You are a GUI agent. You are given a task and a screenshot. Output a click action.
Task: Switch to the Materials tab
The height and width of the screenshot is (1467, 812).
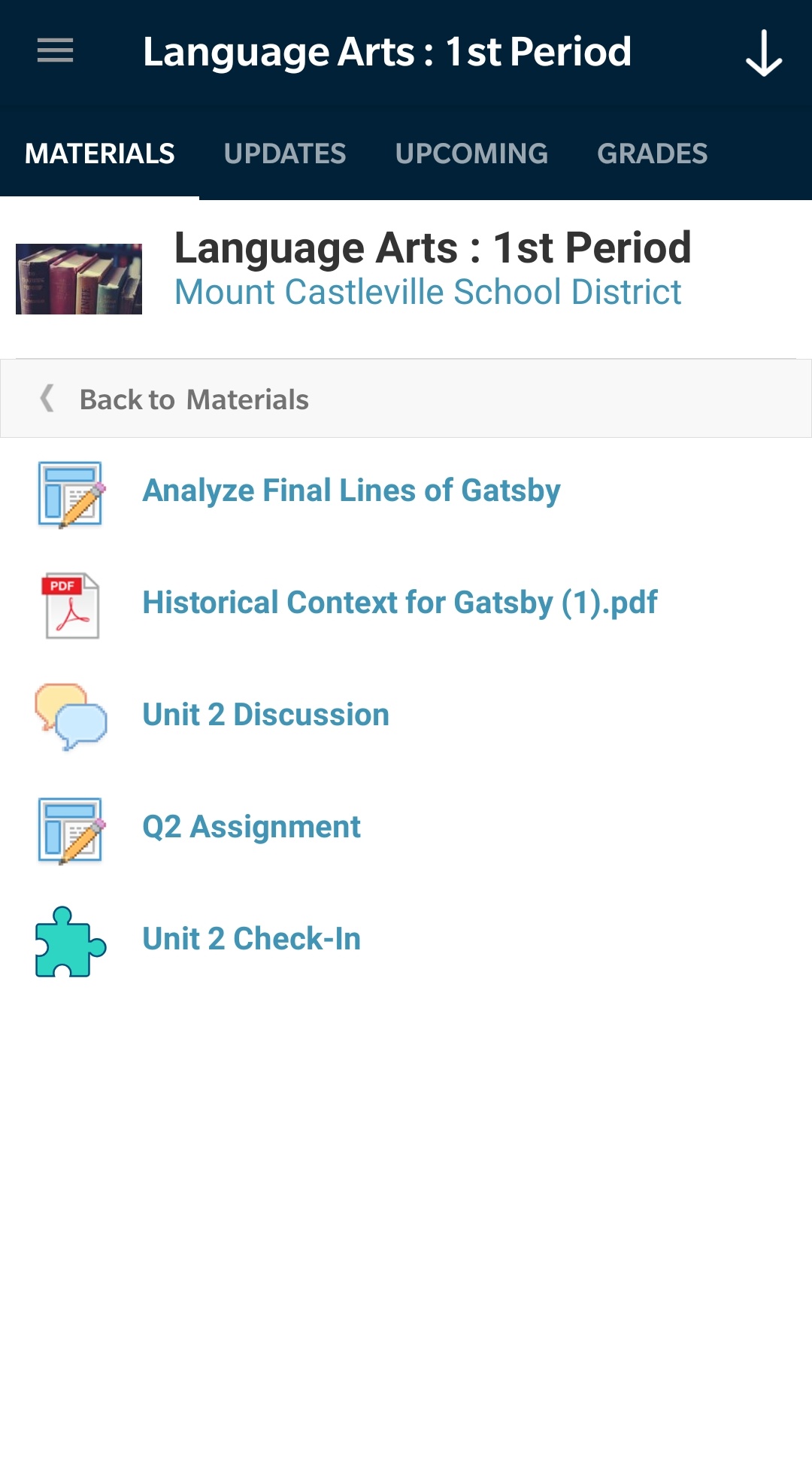point(99,154)
